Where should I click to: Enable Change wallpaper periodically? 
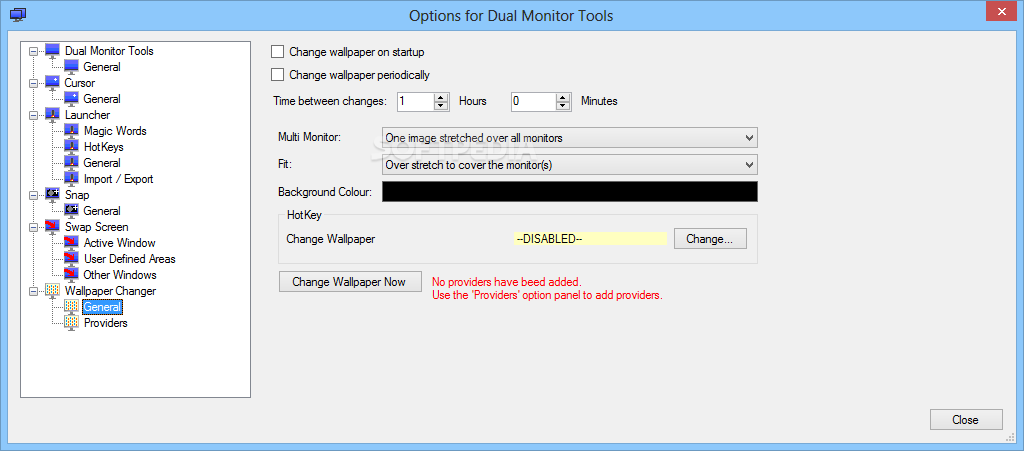[x=278, y=74]
